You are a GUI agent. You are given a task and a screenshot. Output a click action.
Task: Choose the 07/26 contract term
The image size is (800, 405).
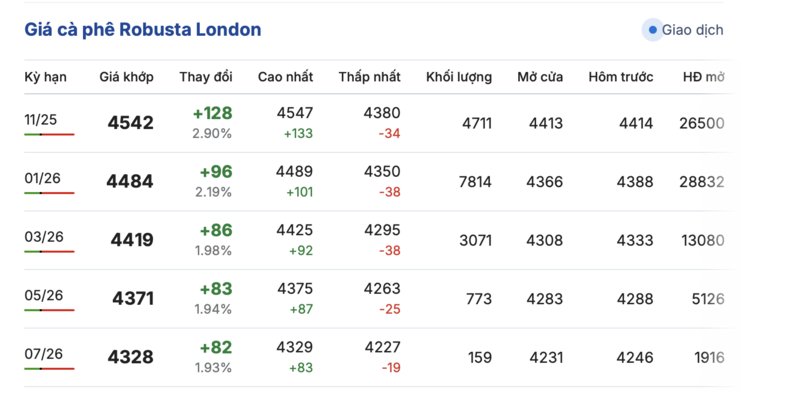[42, 353]
